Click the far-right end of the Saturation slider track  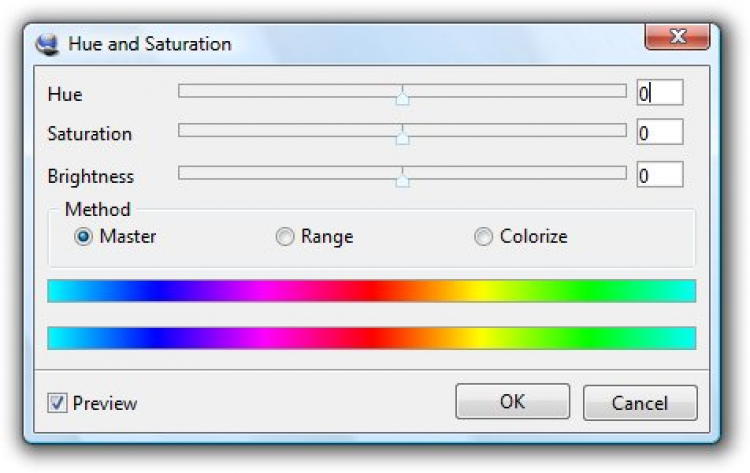pos(622,130)
